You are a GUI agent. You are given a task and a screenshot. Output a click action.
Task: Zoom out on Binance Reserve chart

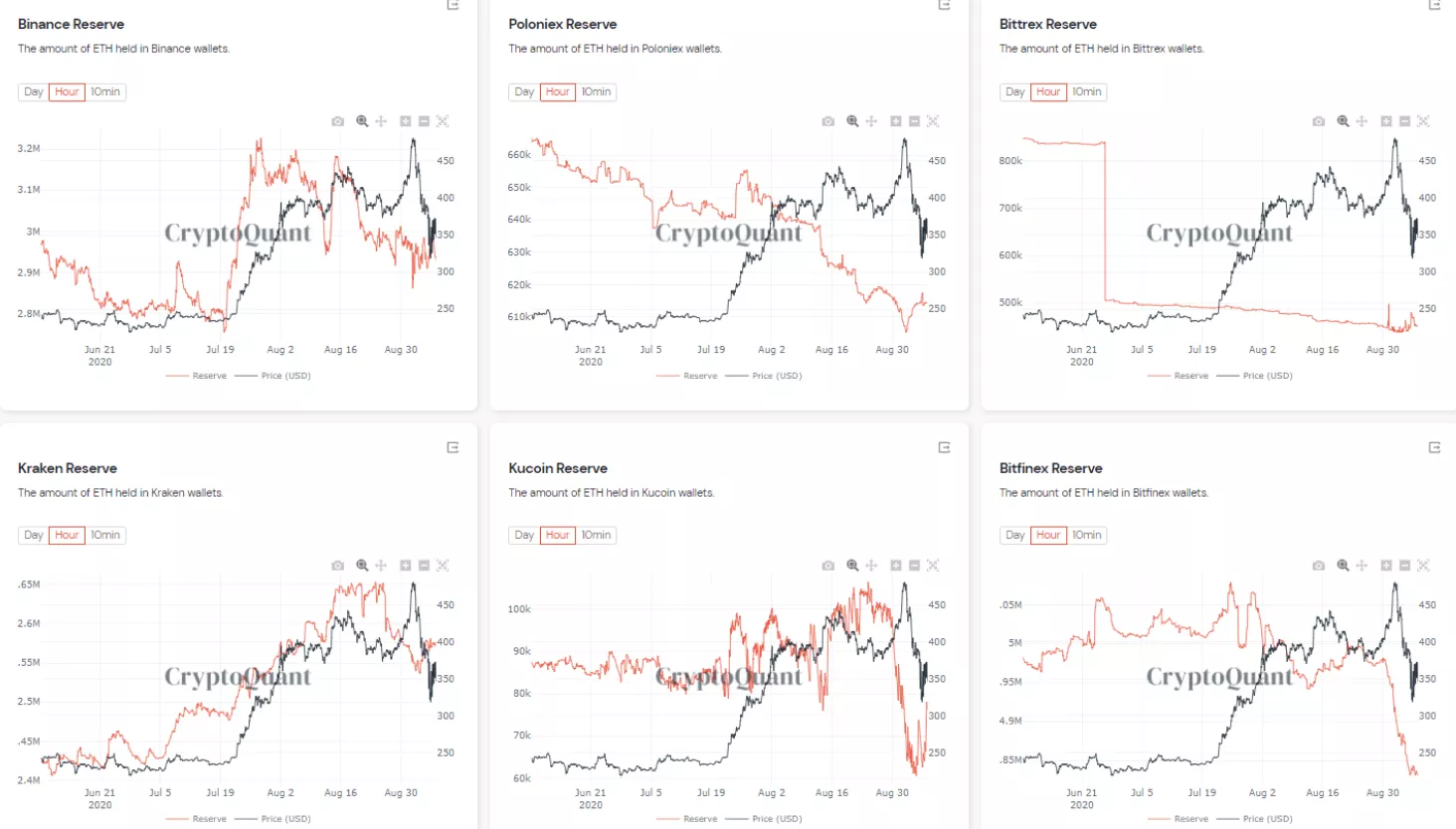click(424, 121)
